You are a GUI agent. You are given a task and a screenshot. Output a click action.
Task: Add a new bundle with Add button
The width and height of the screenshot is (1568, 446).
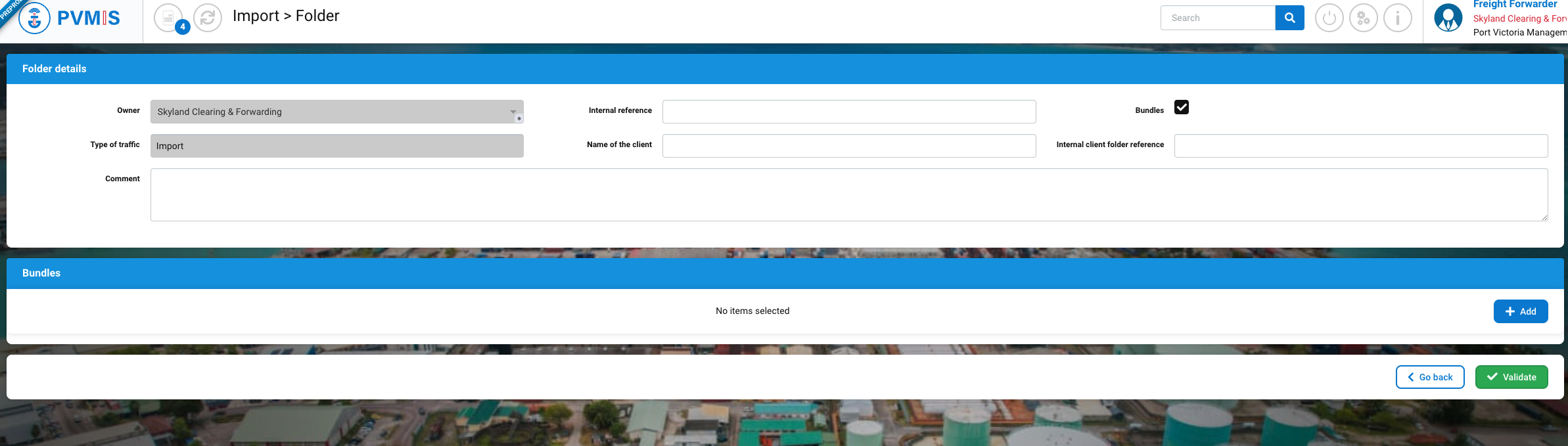1520,311
